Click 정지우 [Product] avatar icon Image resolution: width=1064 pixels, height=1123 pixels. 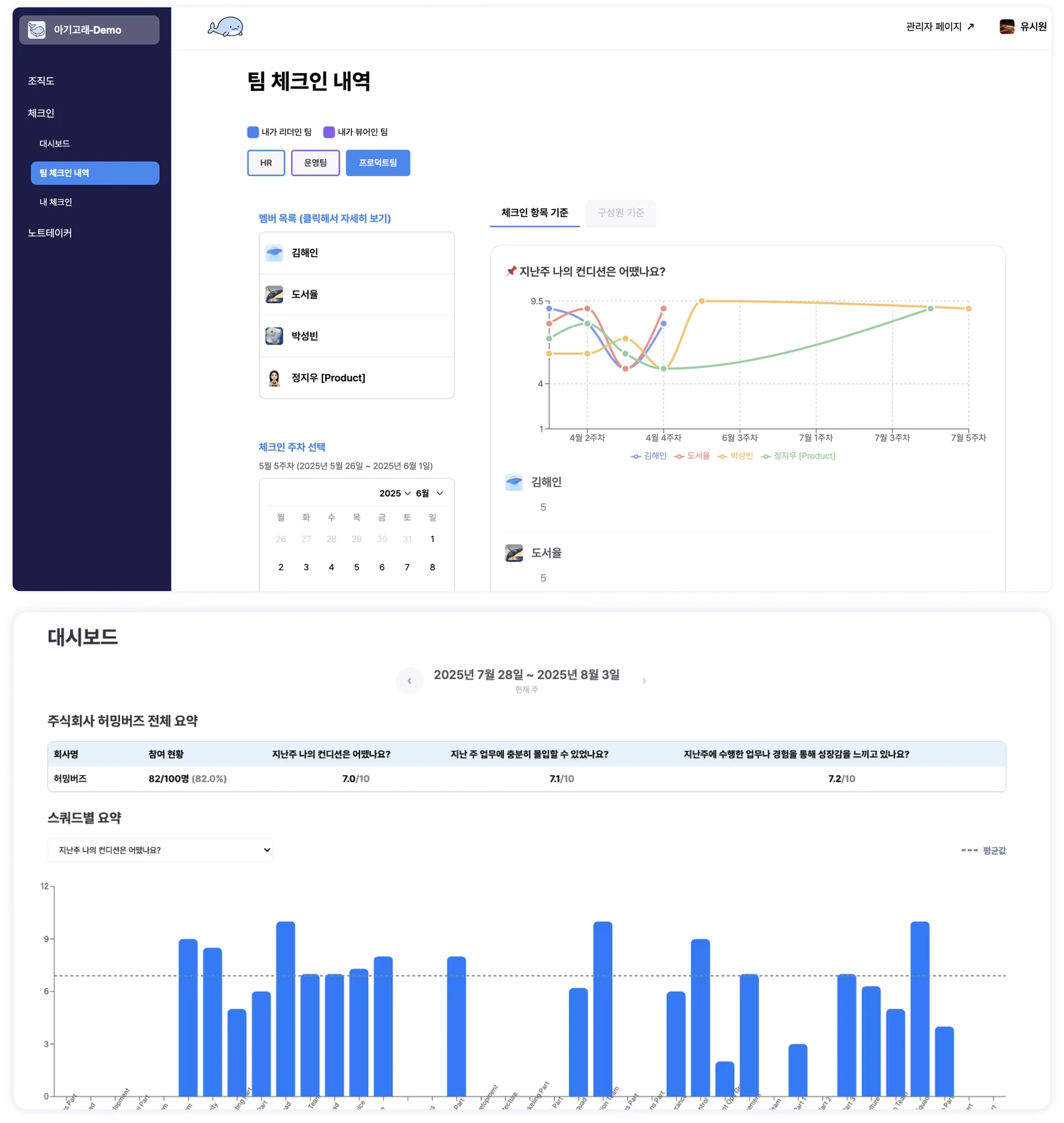(x=274, y=377)
